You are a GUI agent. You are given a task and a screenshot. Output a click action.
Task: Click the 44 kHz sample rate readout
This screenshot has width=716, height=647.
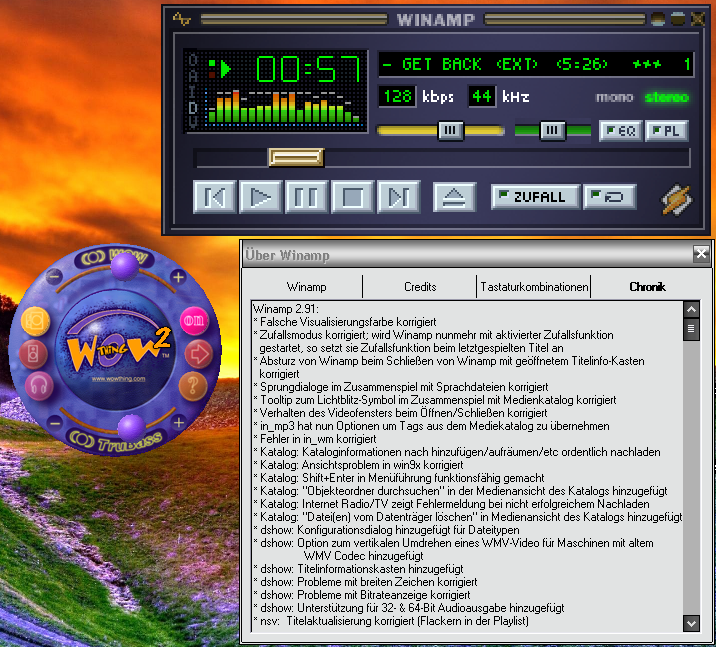[x=482, y=96]
